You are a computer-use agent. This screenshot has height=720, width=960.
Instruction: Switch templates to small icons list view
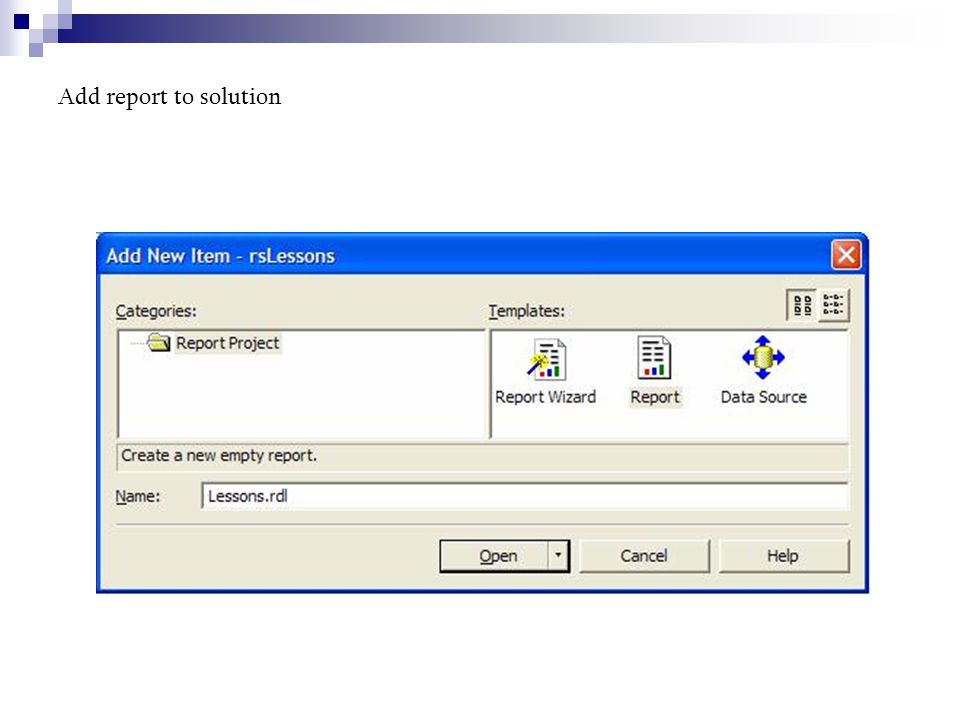(833, 305)
